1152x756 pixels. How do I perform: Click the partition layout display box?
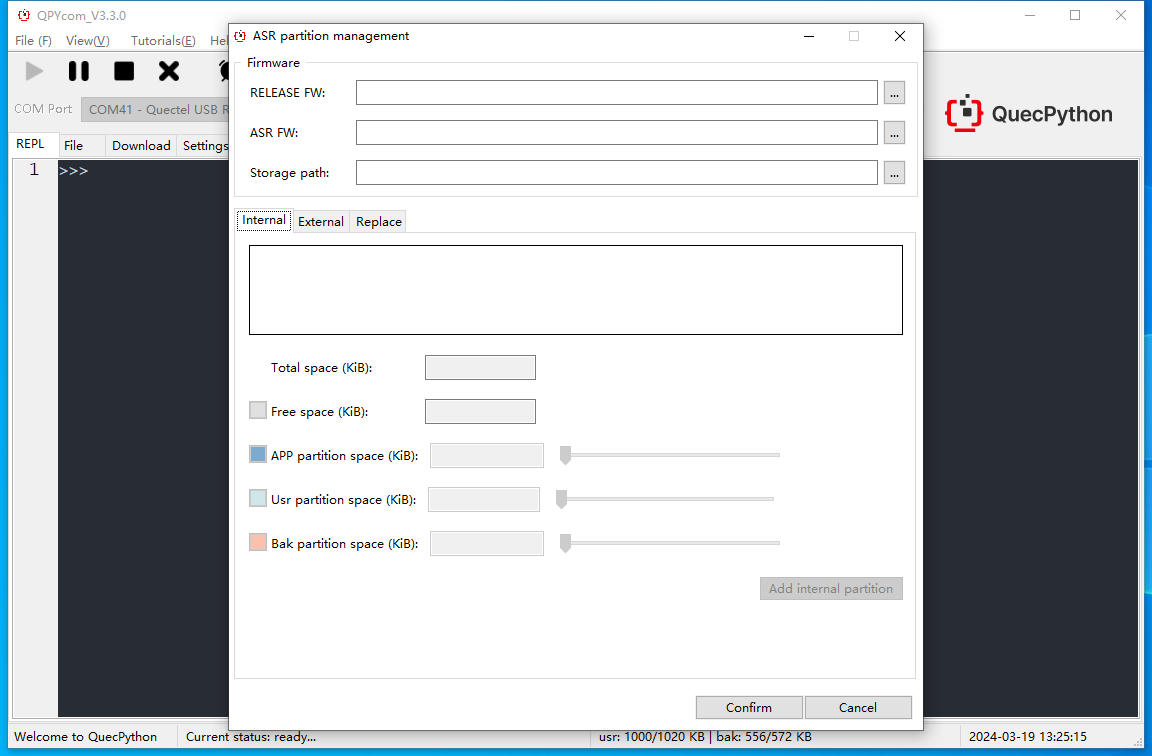pos(575,290)
